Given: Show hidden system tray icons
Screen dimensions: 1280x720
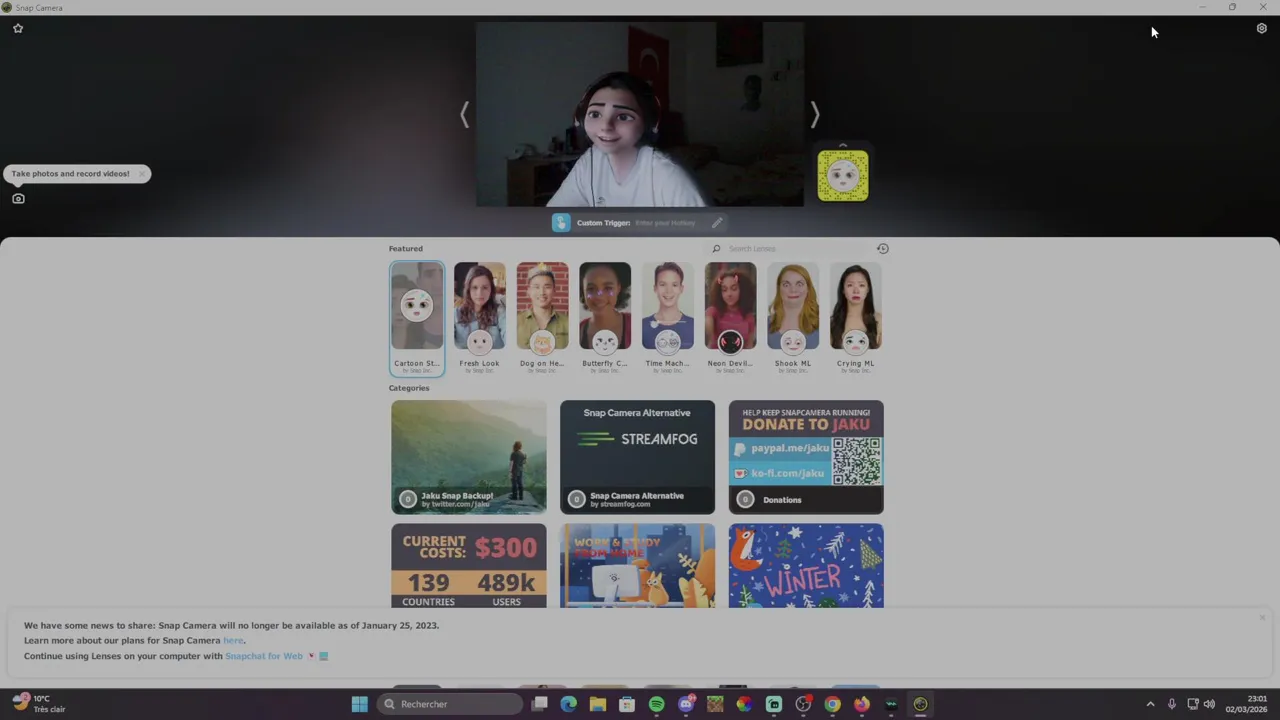Looking at the screenshot, I should coord(1150,704).
